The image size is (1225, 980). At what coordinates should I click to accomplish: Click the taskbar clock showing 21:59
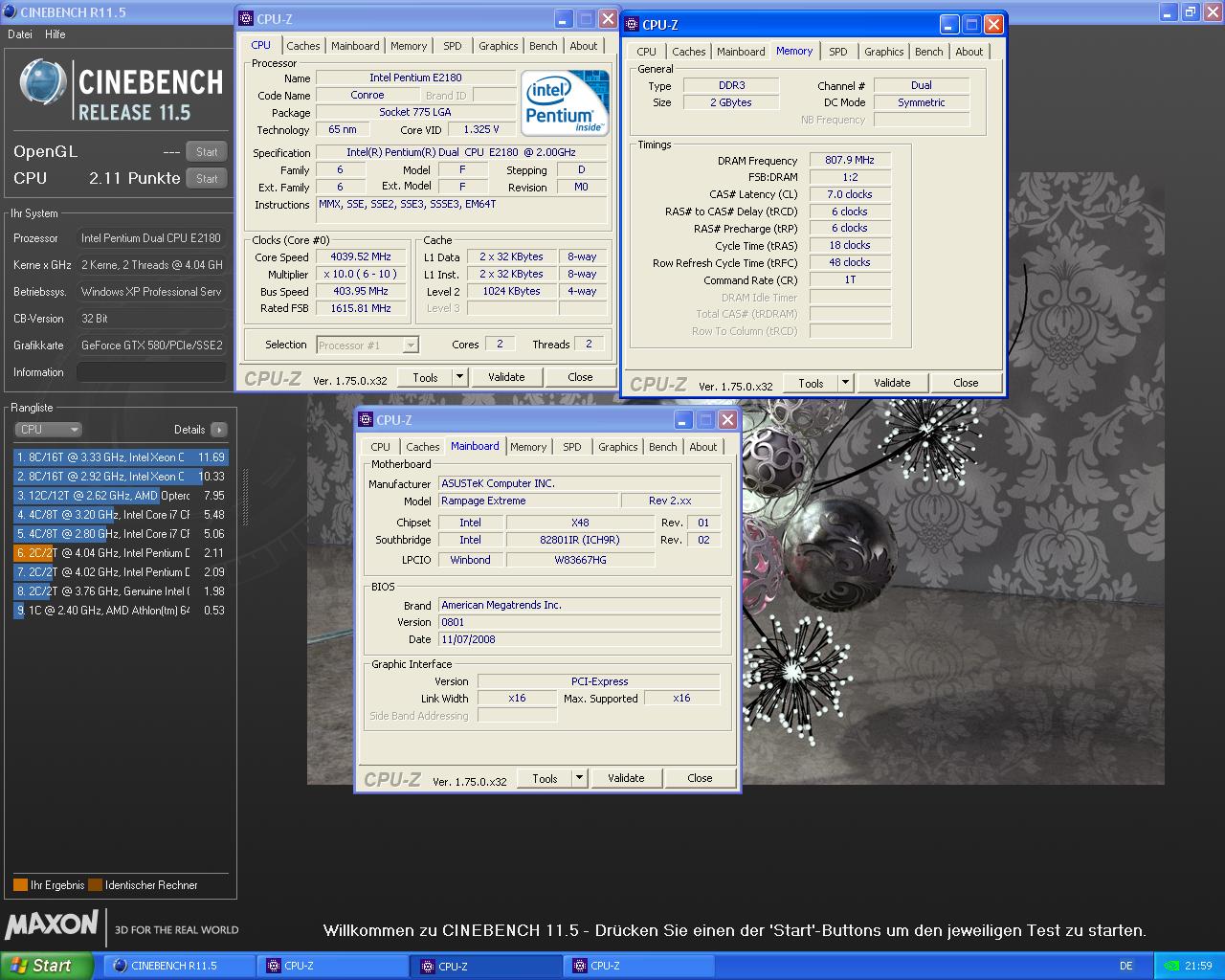pos(1198,966)
